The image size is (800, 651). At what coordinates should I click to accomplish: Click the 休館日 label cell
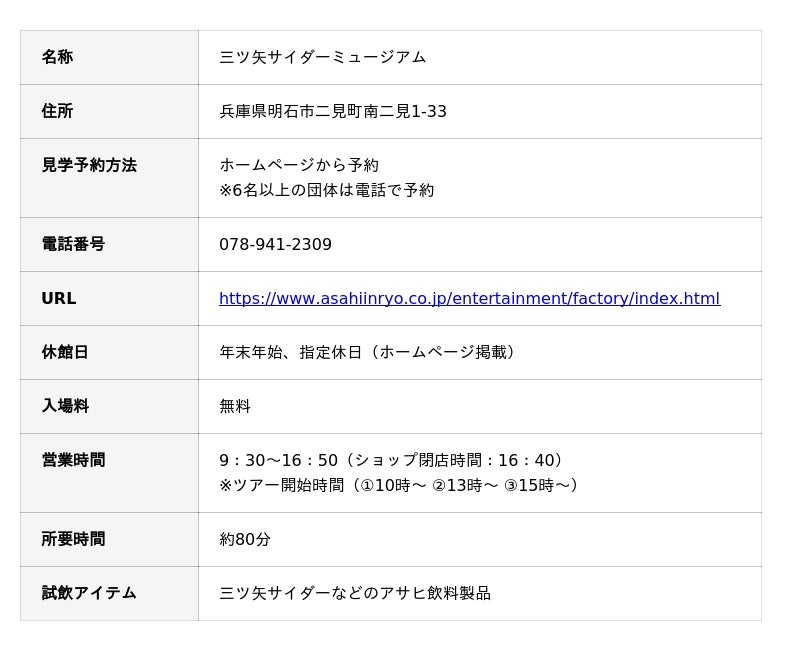click(109, 353)
